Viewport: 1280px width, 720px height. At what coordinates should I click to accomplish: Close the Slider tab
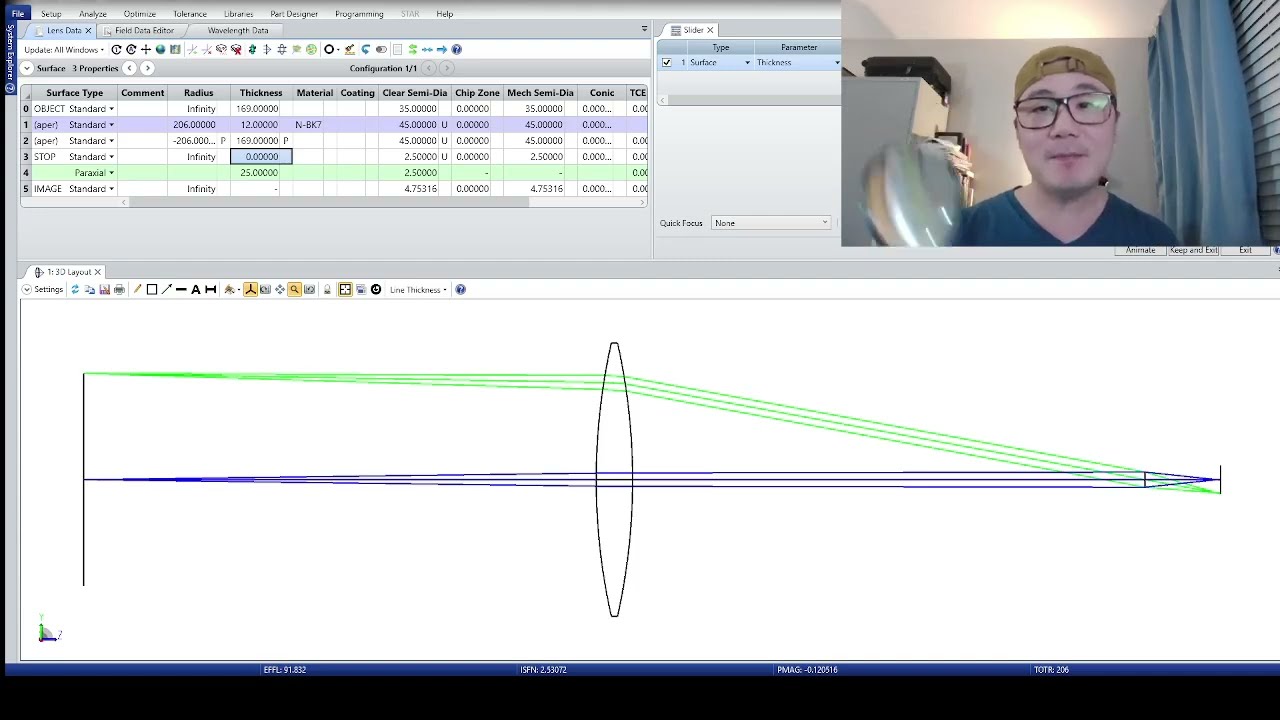pos(710,30)
